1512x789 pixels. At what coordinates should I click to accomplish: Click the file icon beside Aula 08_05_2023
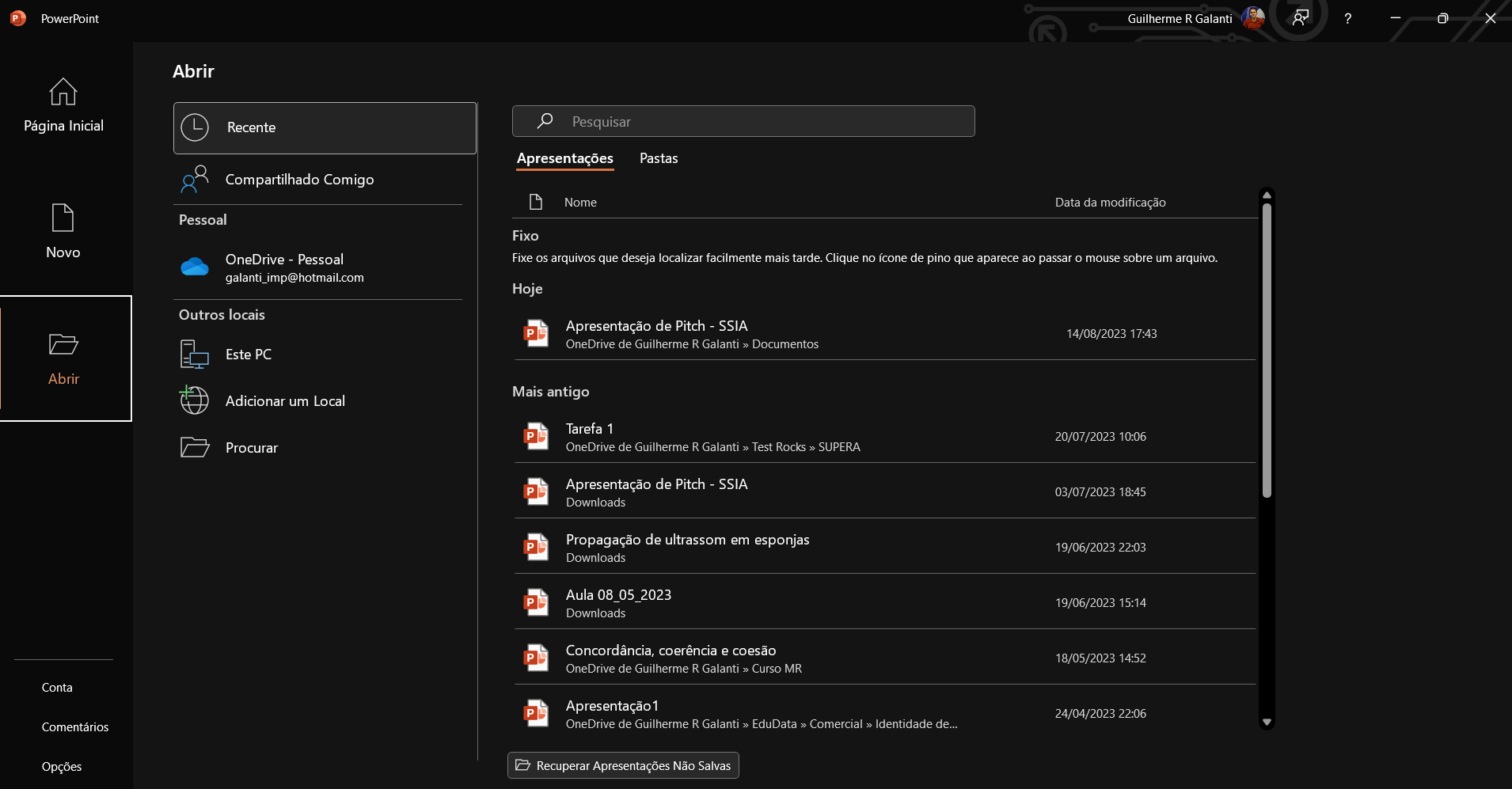(x=536, y=602)
